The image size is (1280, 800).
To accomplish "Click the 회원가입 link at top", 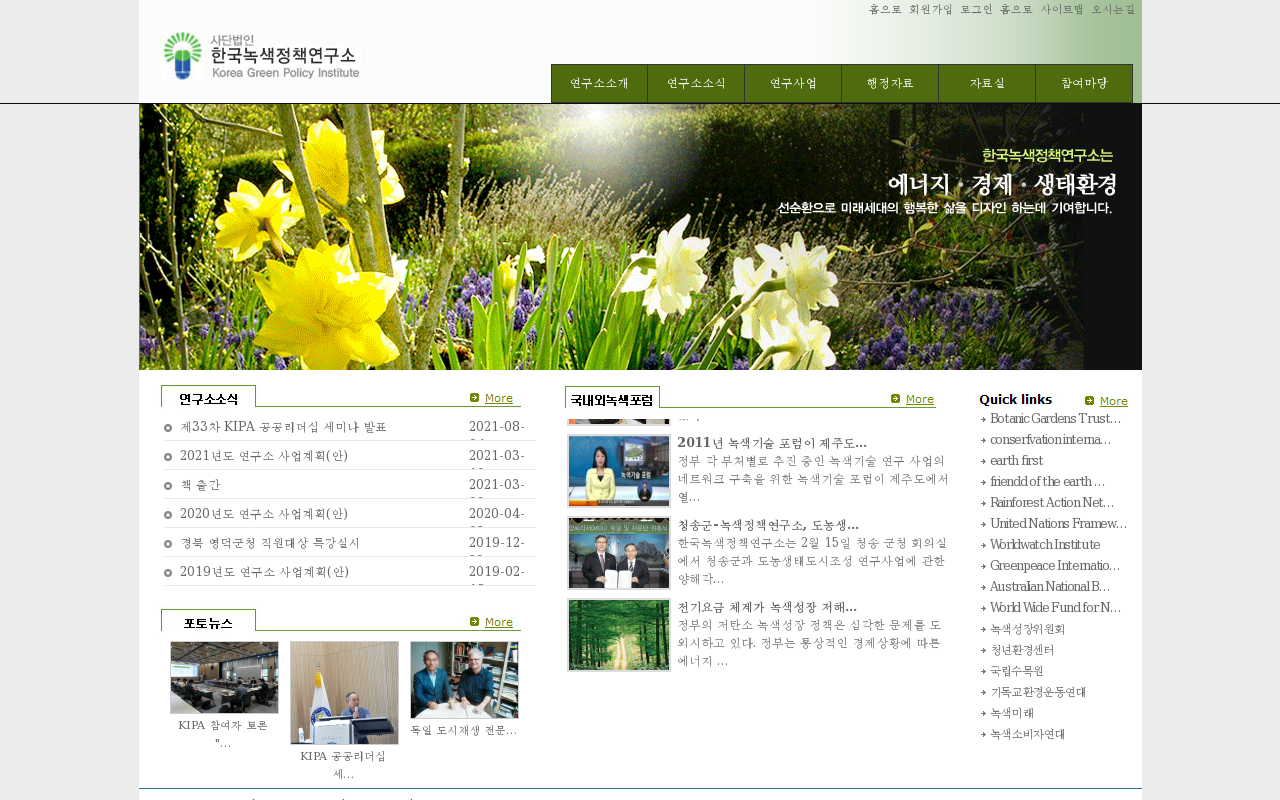I will [930, 9].
